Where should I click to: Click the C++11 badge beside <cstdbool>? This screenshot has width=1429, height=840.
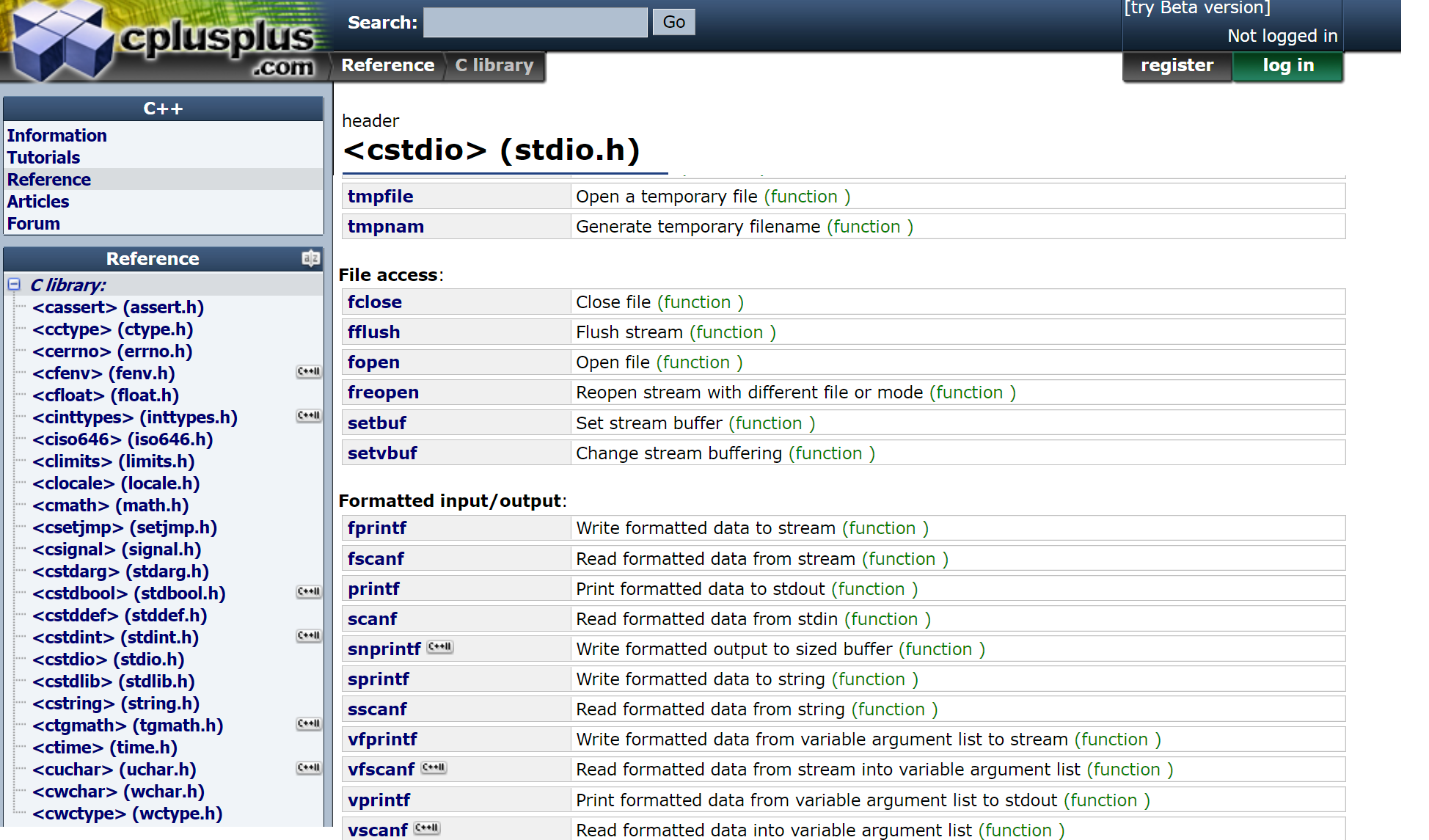pyautogui.click(x=309, y=592)
